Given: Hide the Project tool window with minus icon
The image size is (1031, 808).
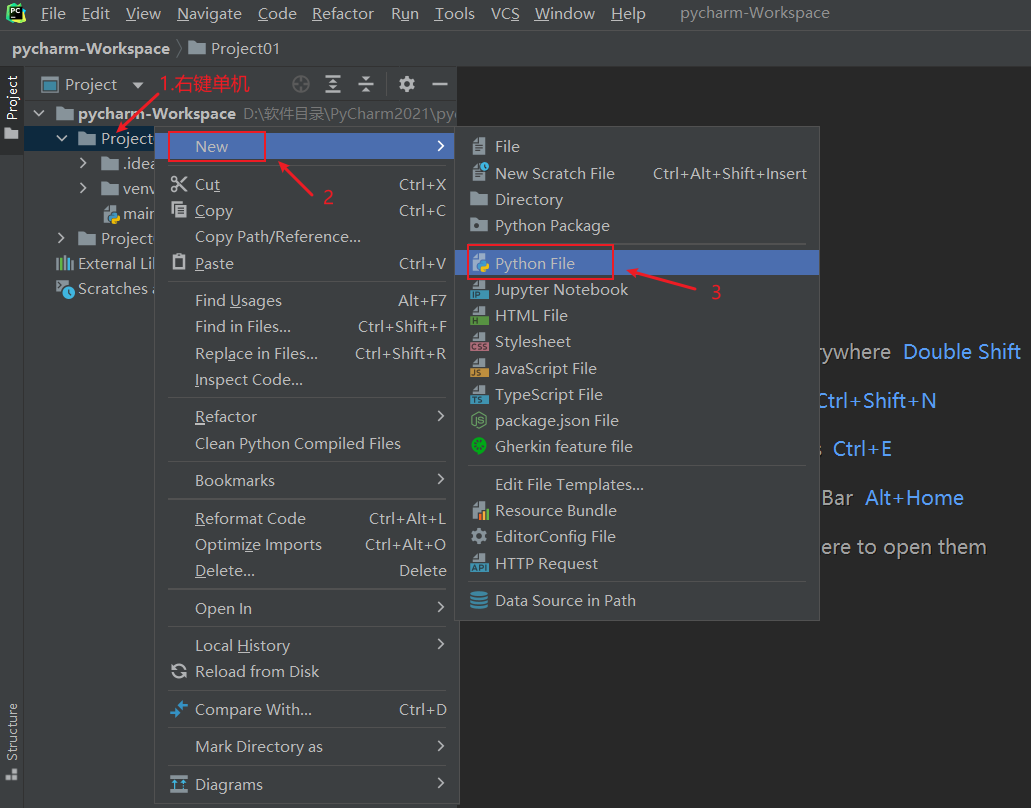Looking at the screenshot, I should 440,84.
